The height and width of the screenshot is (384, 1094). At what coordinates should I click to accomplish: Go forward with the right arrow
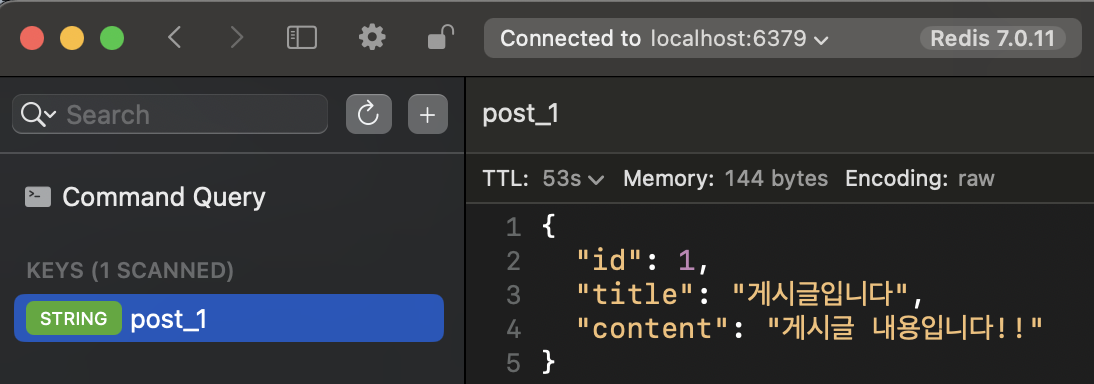click(237, 38)
